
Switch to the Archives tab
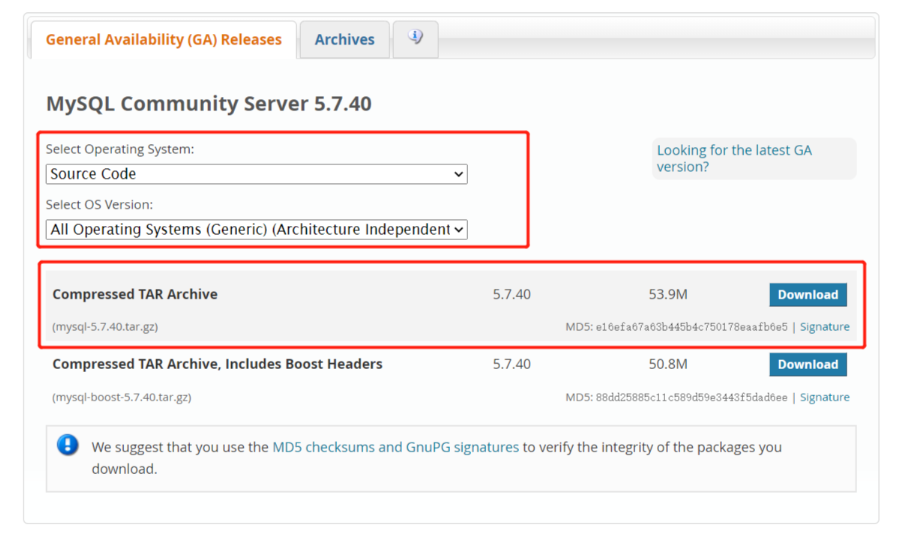pyautogui.click(x=344, y=40)
